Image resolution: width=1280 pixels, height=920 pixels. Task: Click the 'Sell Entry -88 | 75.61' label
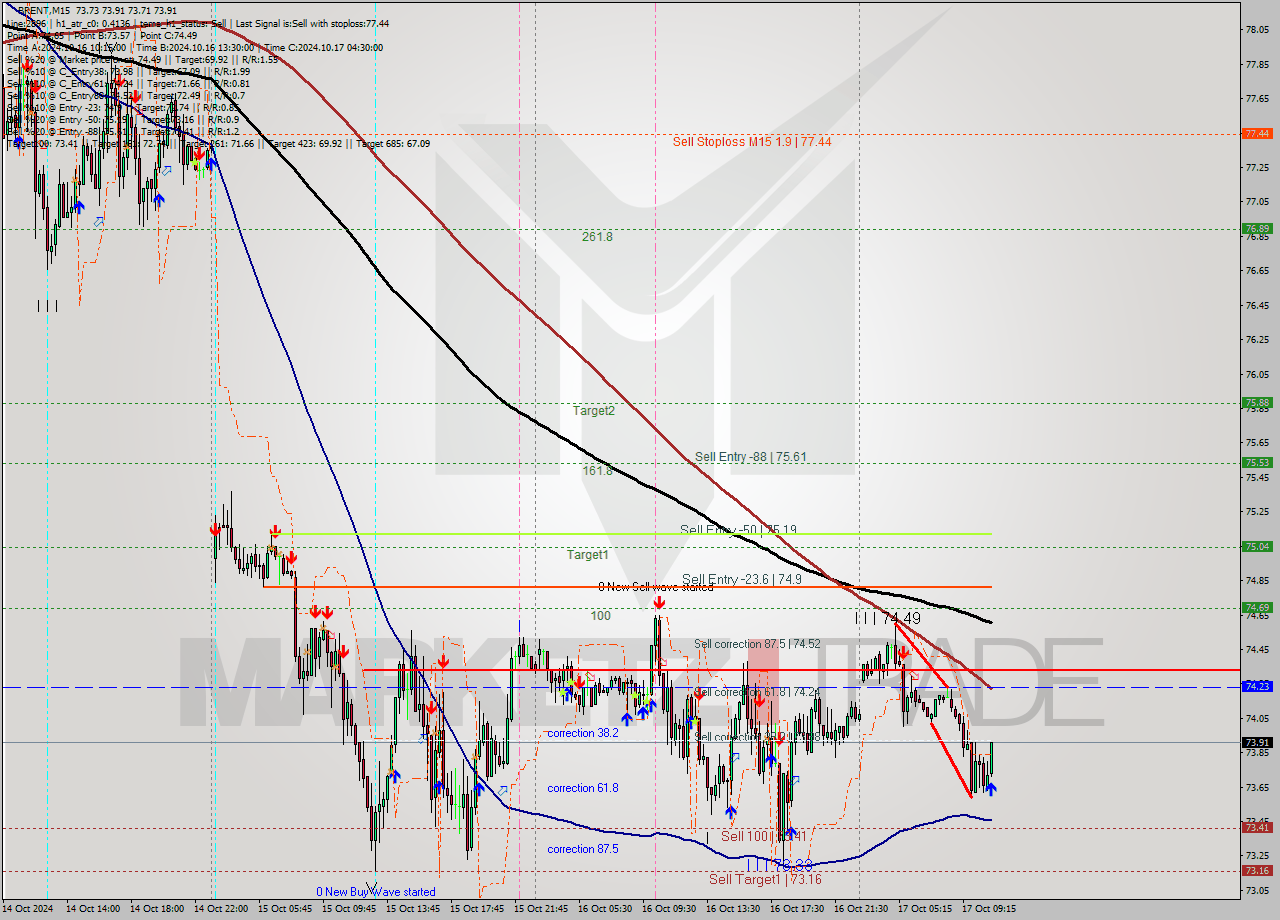(x=751, y=457)
